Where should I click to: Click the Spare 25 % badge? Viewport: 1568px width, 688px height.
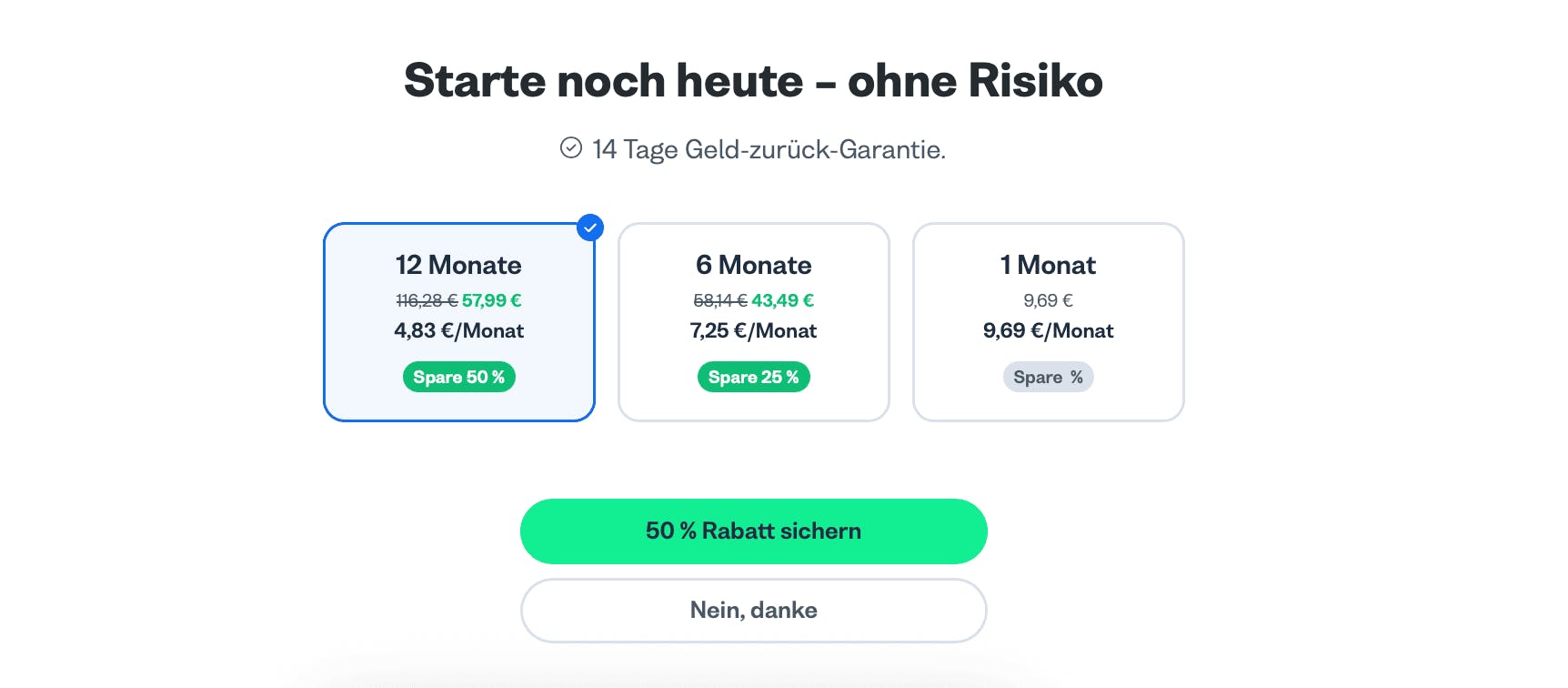753,376
